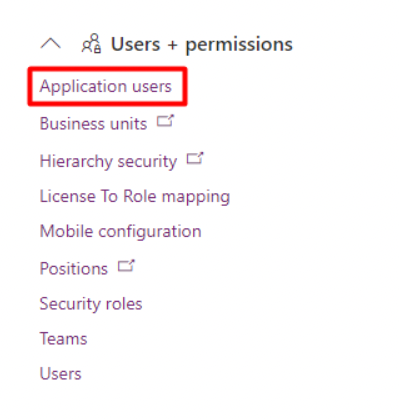Collapse the Users + permissions section chevron
The width and height of the screenshot is (399, 419).
click(50, 44)
